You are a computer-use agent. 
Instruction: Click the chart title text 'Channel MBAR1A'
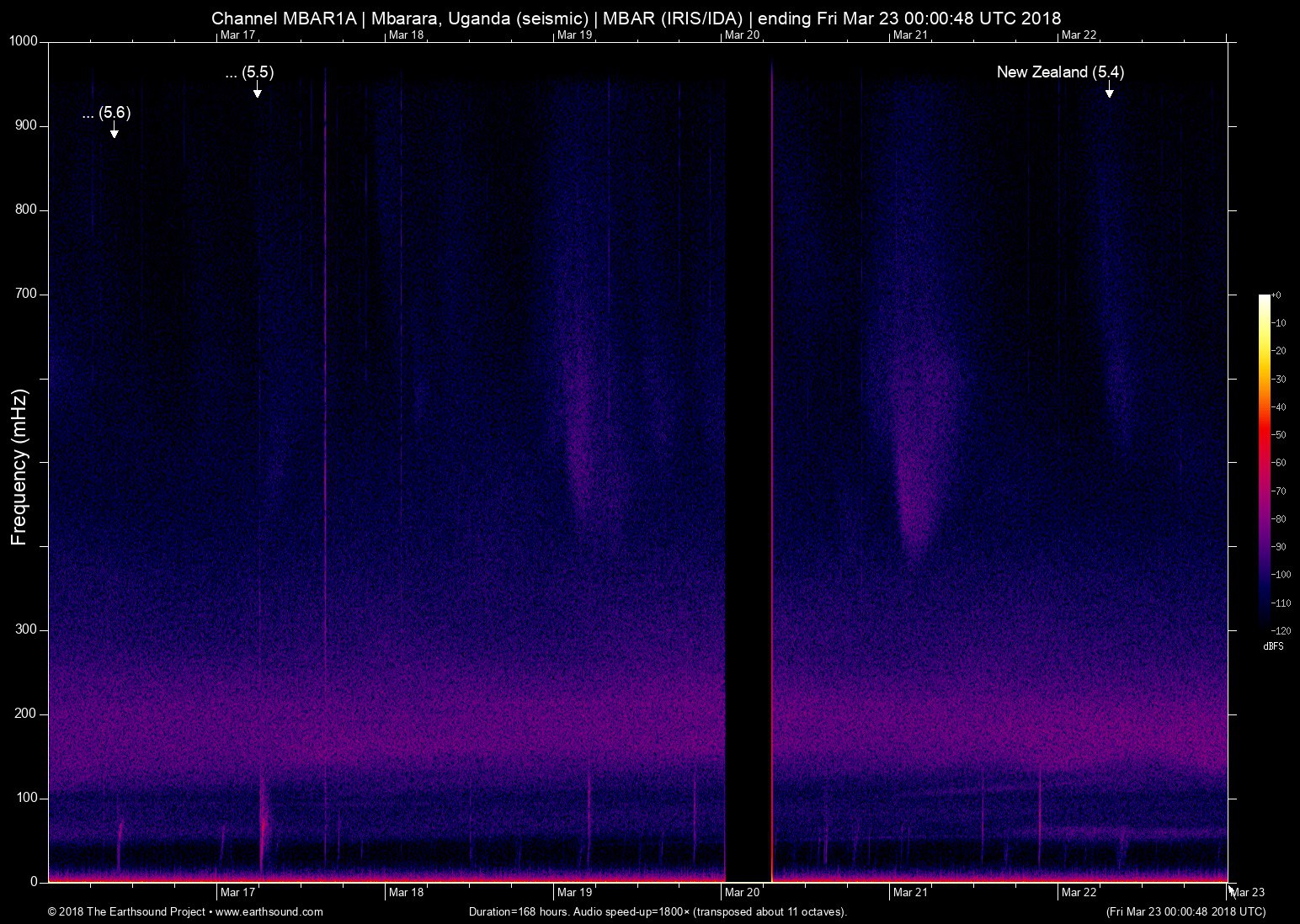283,18
